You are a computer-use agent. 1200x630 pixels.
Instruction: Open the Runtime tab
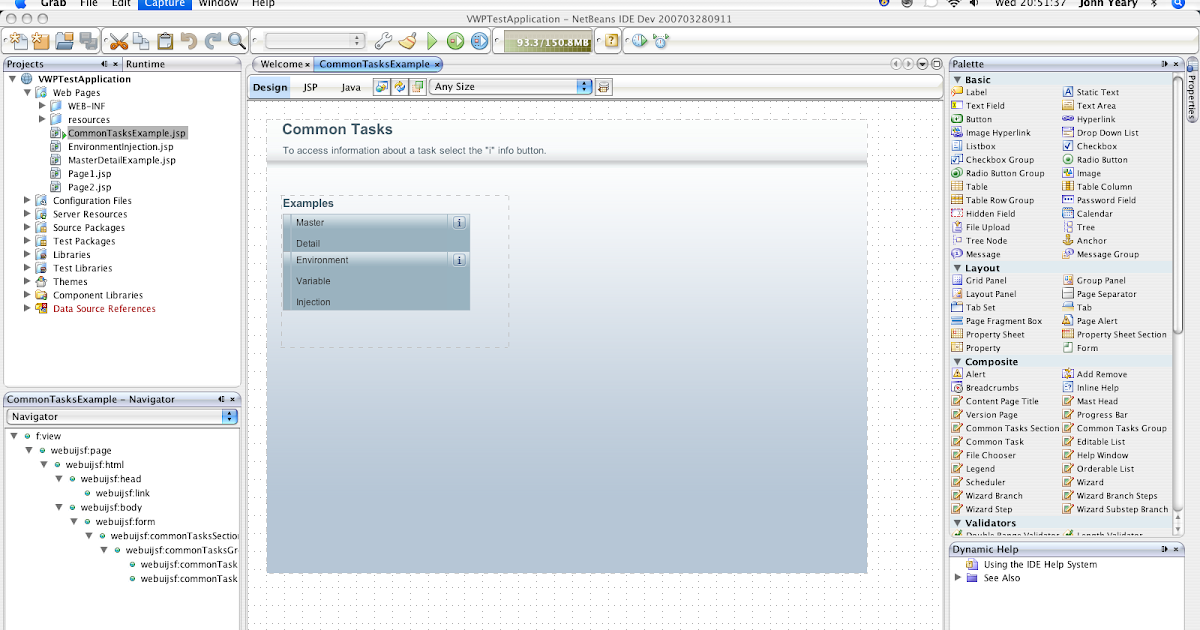coord(145,64)
